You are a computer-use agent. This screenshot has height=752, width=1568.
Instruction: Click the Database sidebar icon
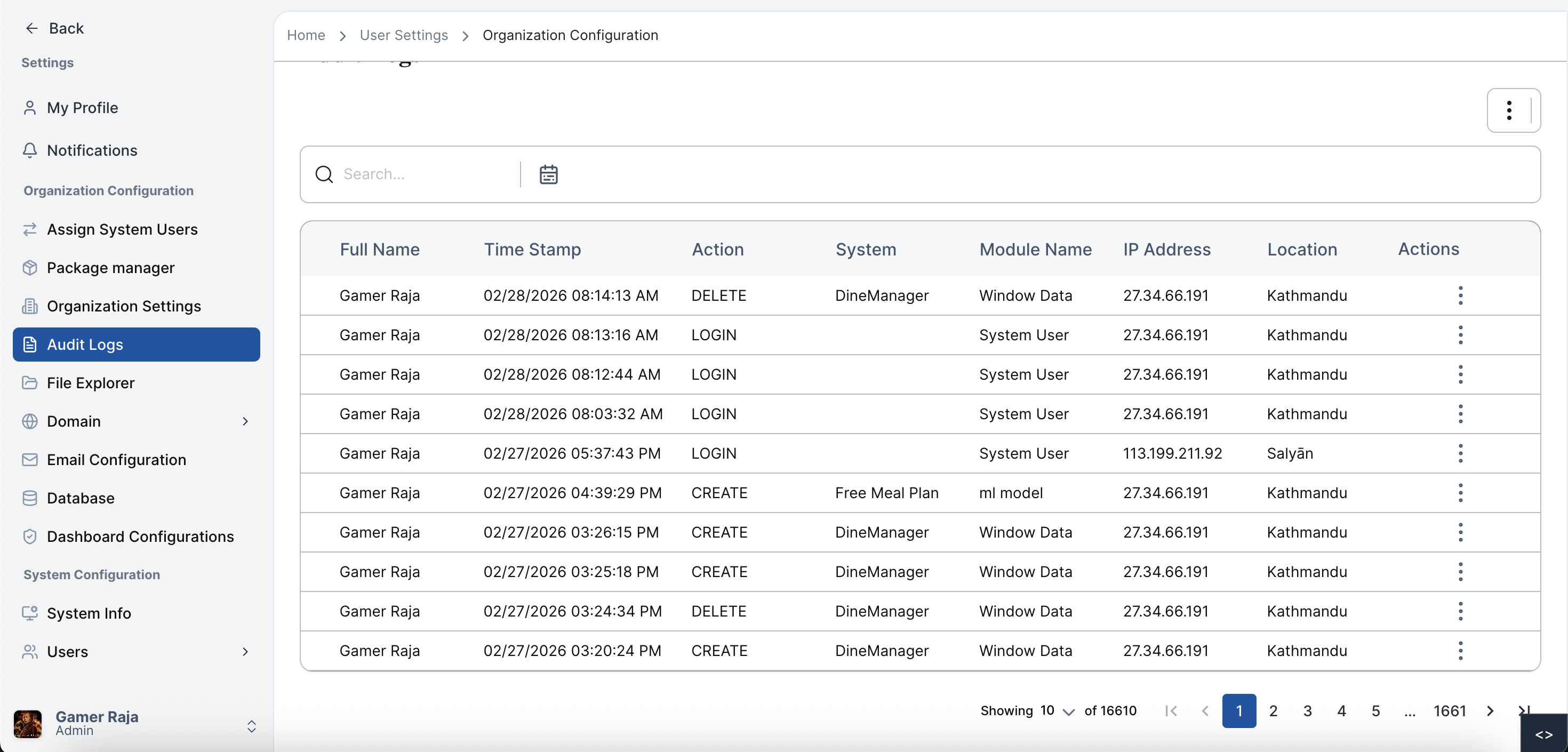(30, 498)
